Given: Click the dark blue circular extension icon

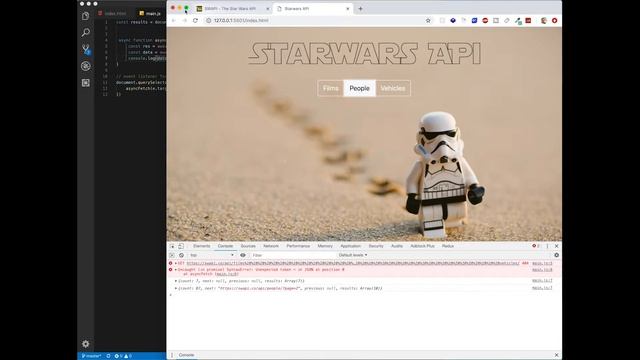Looking at the screenshot, I should tap(453, 20).
